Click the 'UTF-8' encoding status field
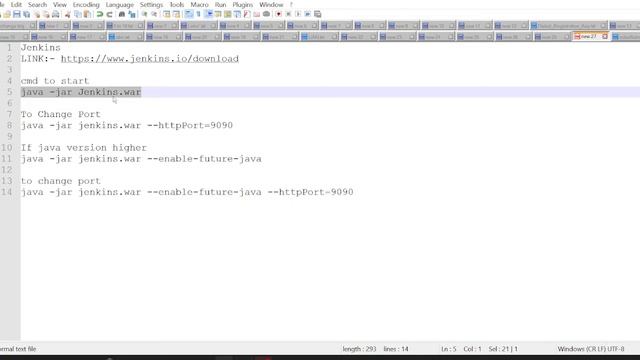640x360 pixels. [616, 349]
